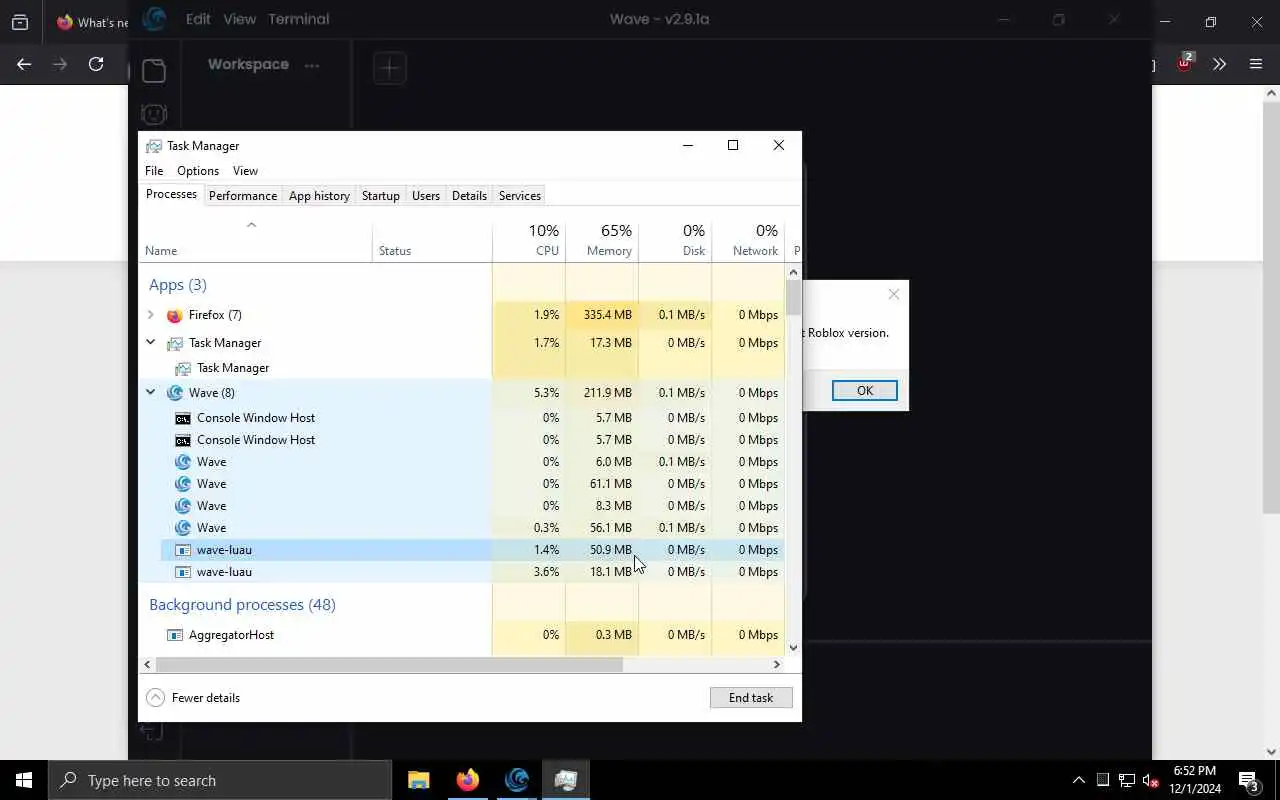Viewport: 1280px width, 800px height.
Task: Switch to the Performance tab
Action: 243,196
